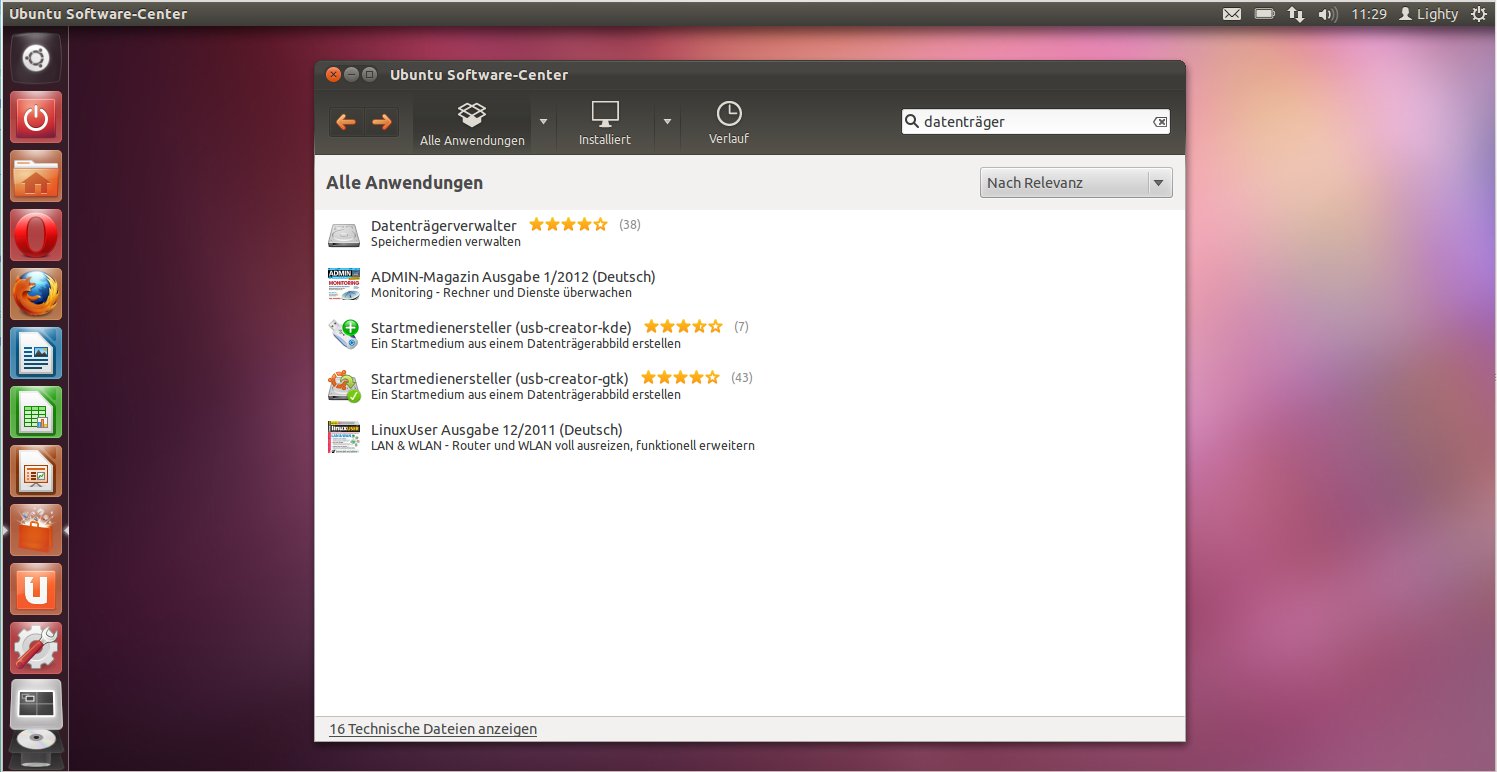Click the Ubuntu Software Center launcher icon
Viewport: 1497px width, 772px height.
point(36,530)
